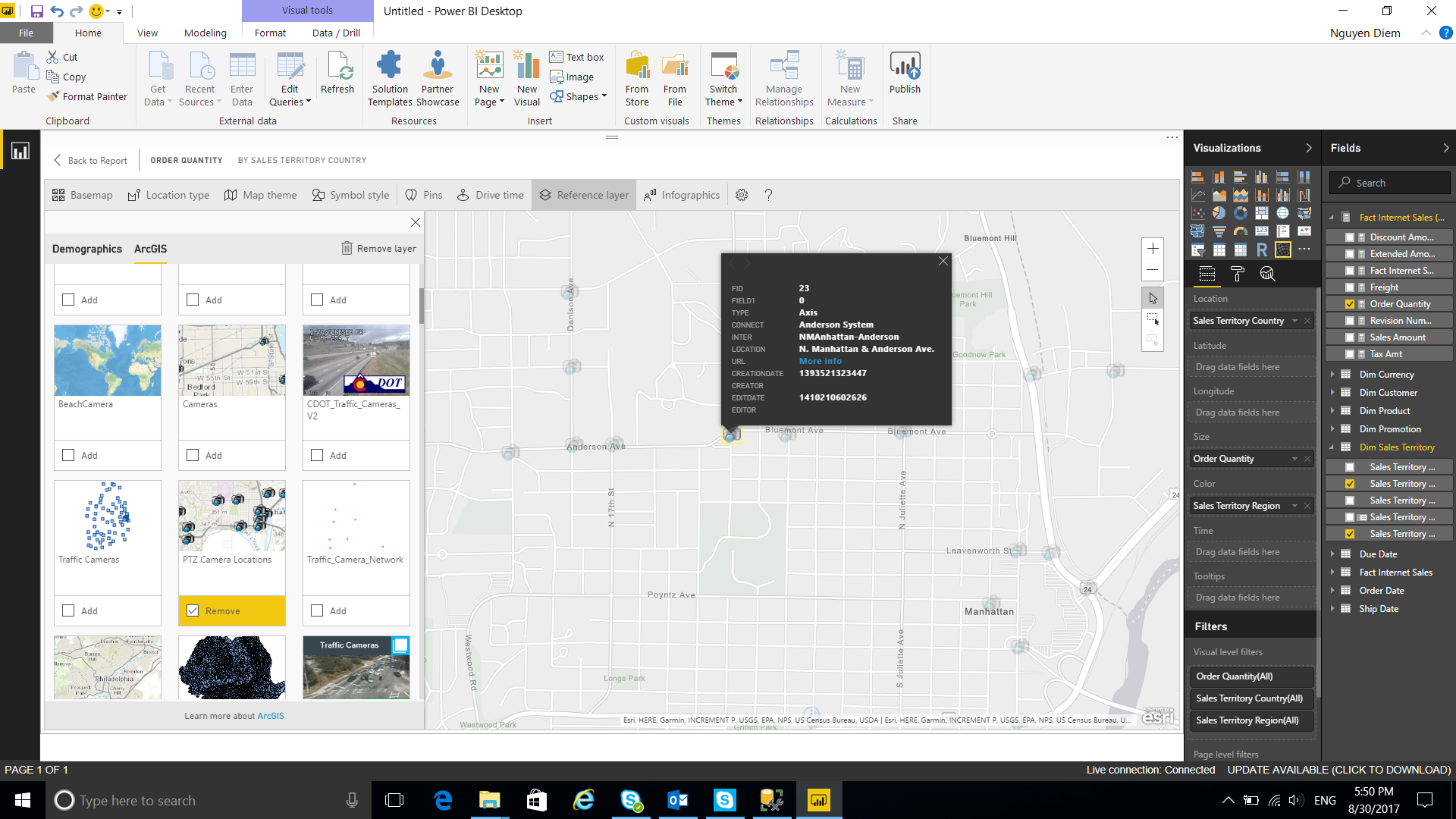The height and width of the screenshot is (819, 1456).
Task: Click the Fields search box
Action: [1390, 183]
